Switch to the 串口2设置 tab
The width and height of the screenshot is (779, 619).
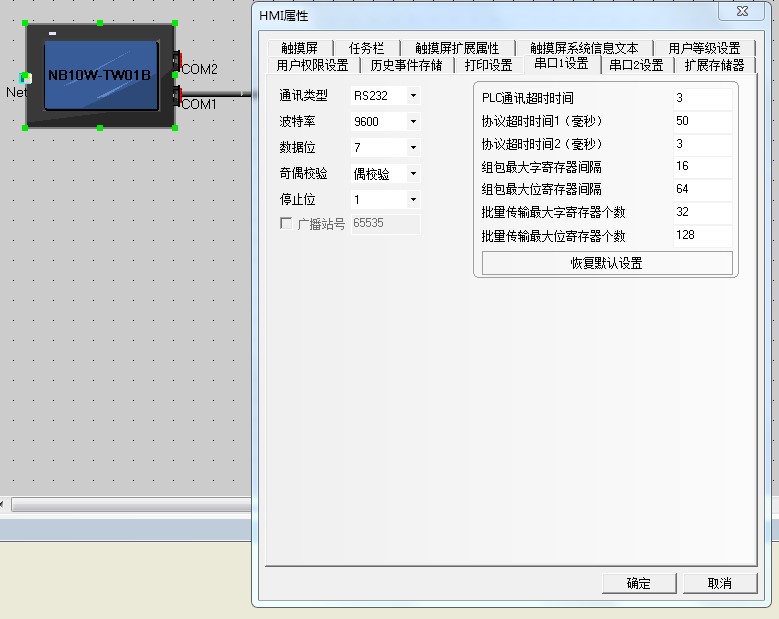click(x=636, y=65)
